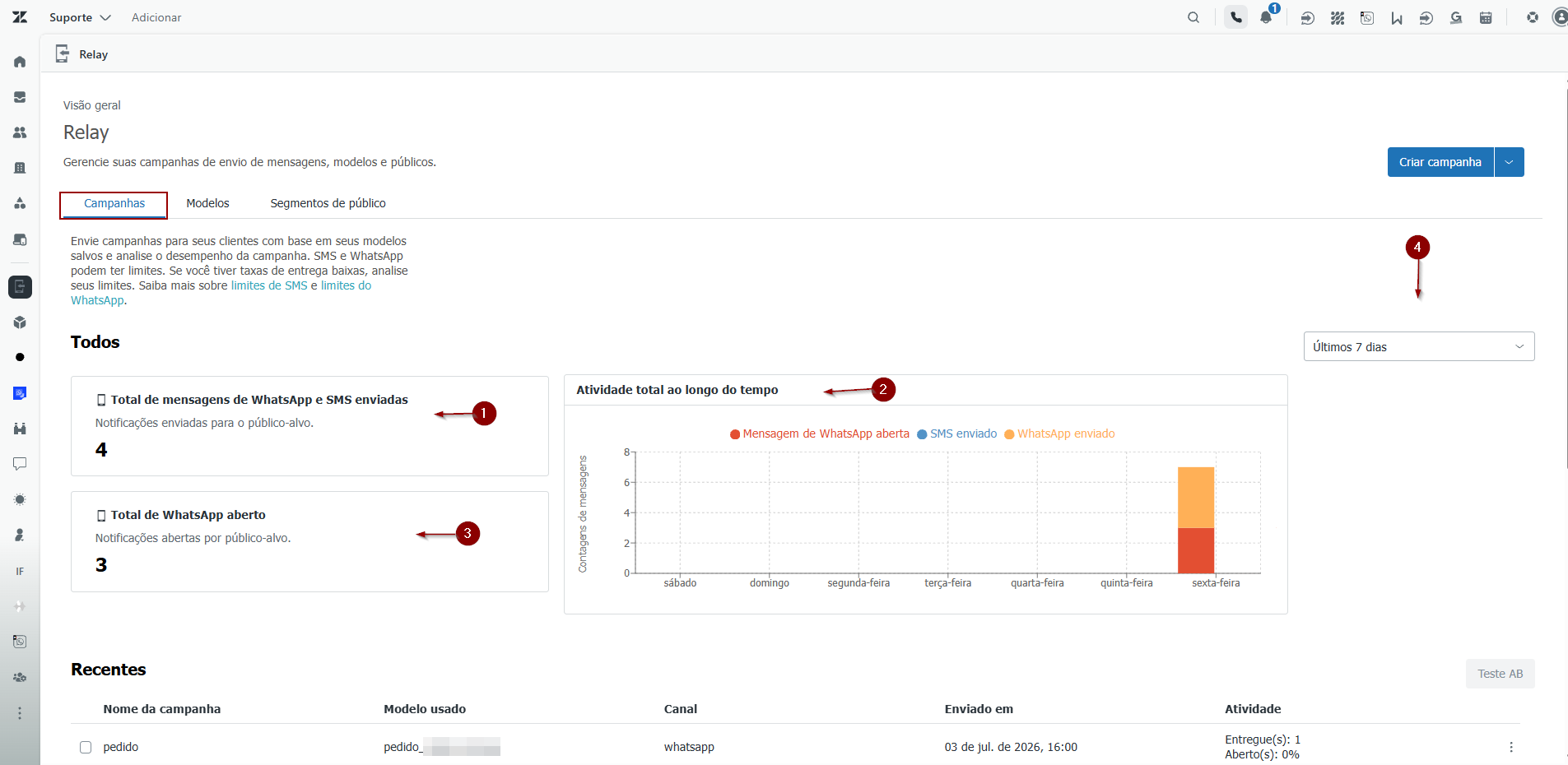Open the Home icon in sidebar
Image resolution: width=1568 pixels, height=765 pixels.
[x=20, y=62]
